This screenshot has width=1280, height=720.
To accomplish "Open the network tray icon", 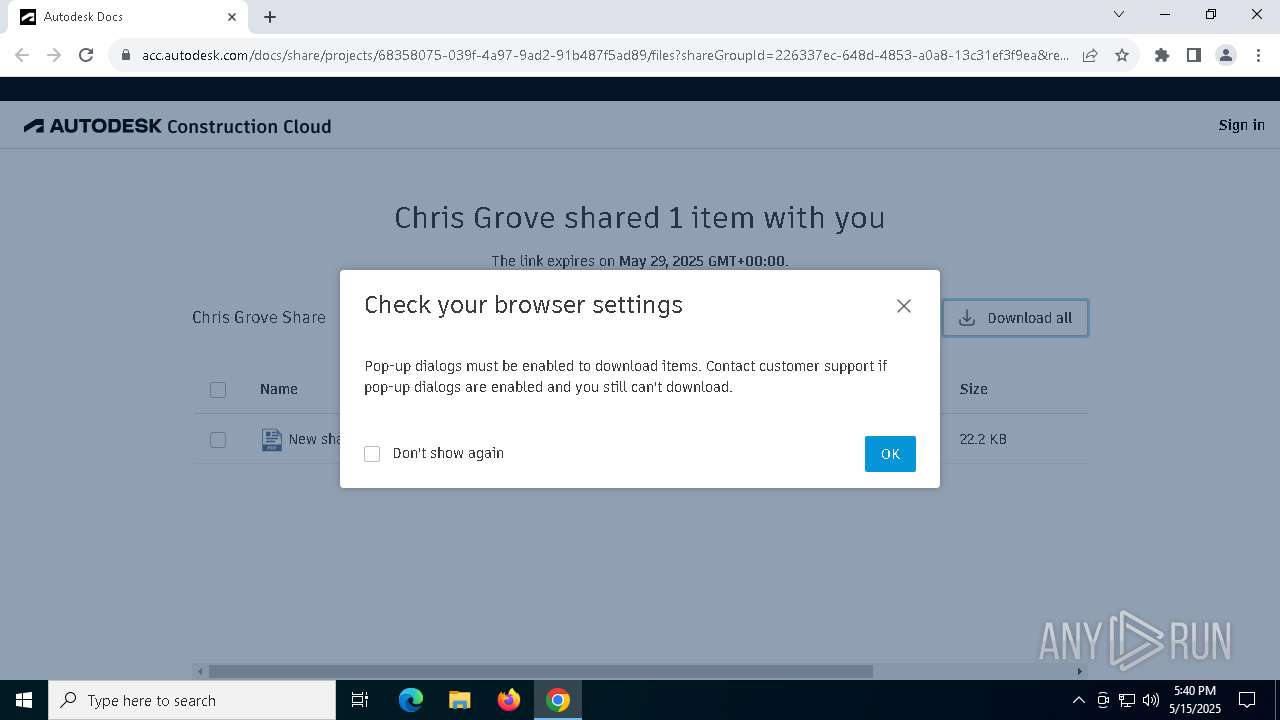I will coord(1127,700).
